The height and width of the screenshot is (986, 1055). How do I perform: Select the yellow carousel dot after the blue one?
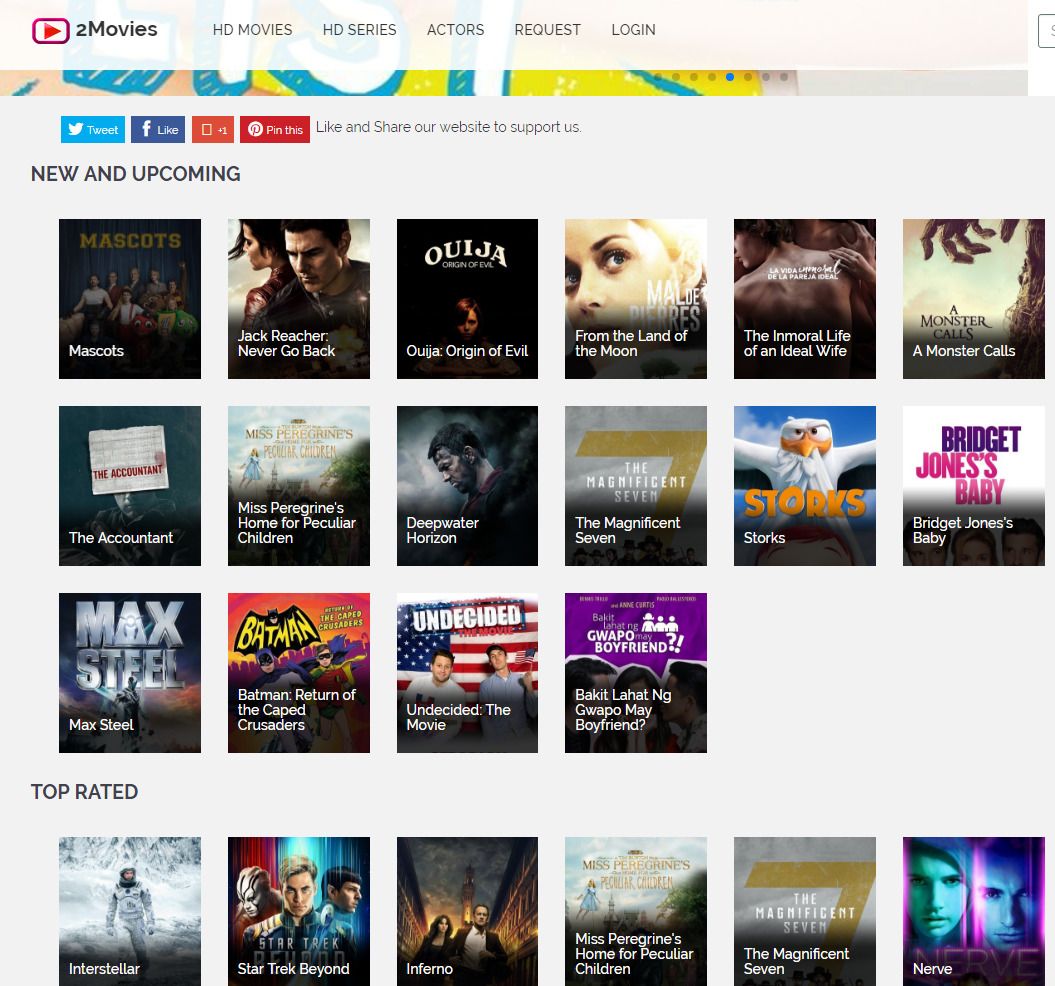click(x=748, y=77)
